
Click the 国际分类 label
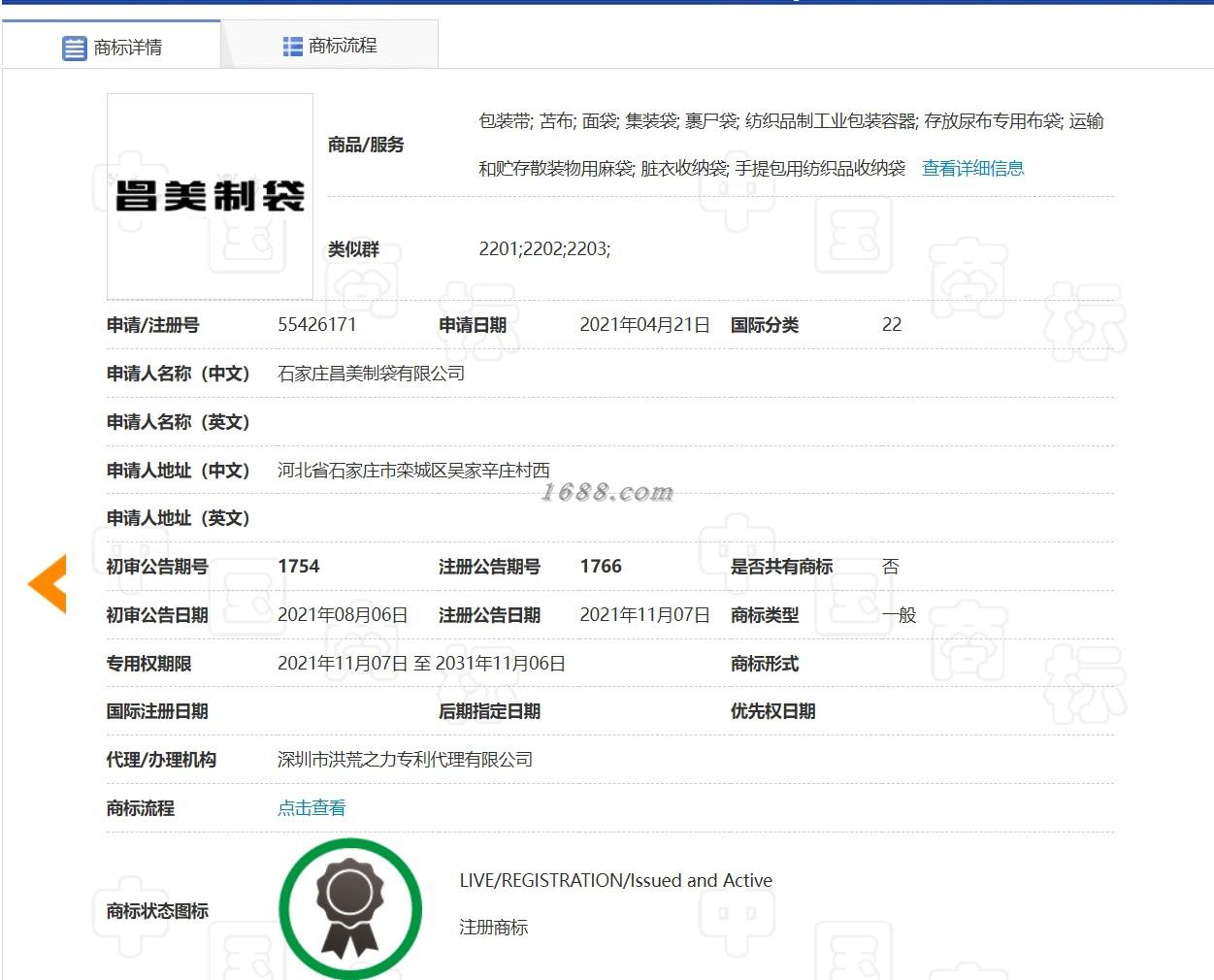click(x=764, y=325)
